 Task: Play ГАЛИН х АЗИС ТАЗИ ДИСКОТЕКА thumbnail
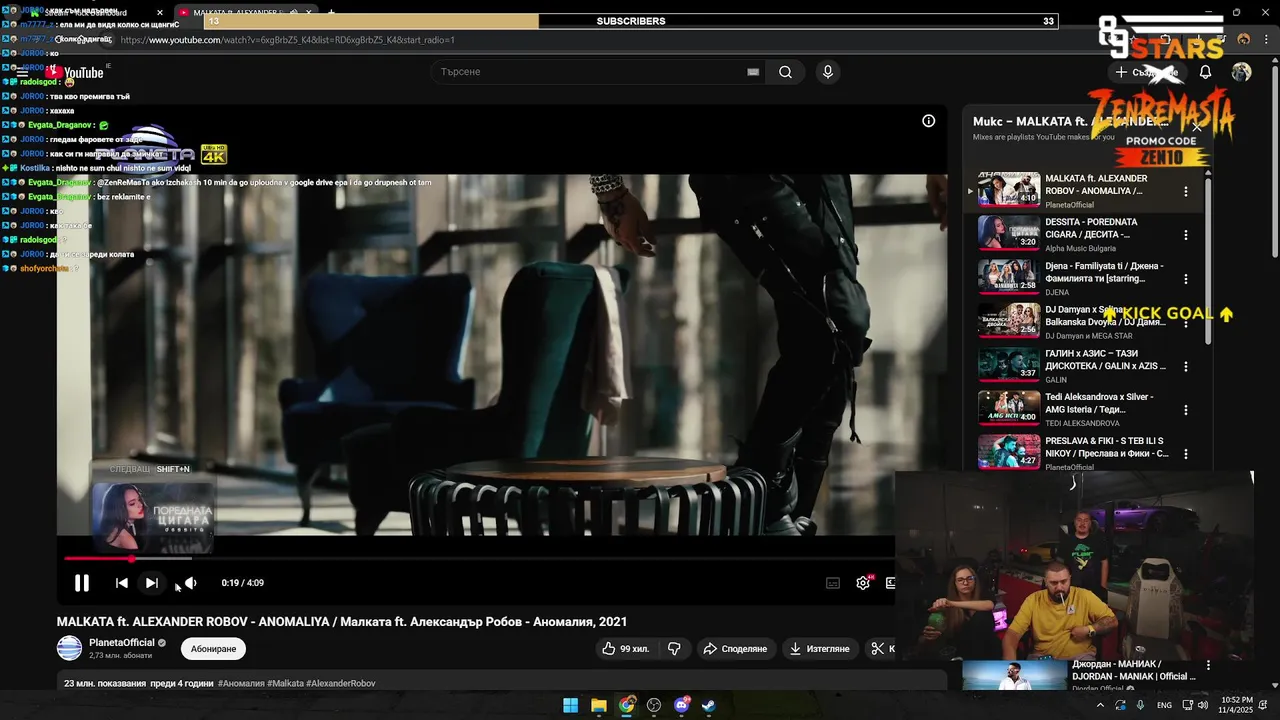click(1009, 364)
